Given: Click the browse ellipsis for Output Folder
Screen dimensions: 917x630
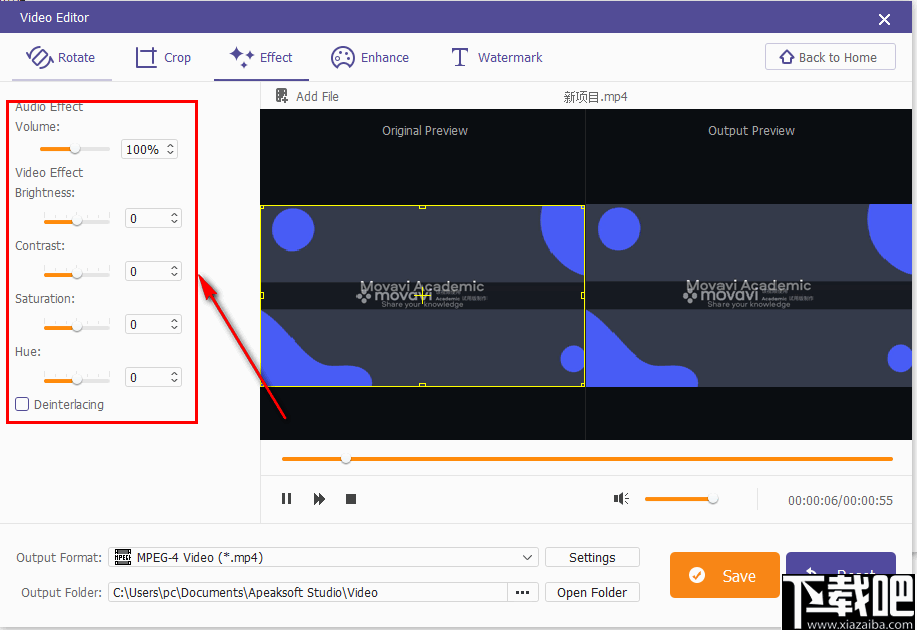Looking at the screenshot, I should [522, 592].
